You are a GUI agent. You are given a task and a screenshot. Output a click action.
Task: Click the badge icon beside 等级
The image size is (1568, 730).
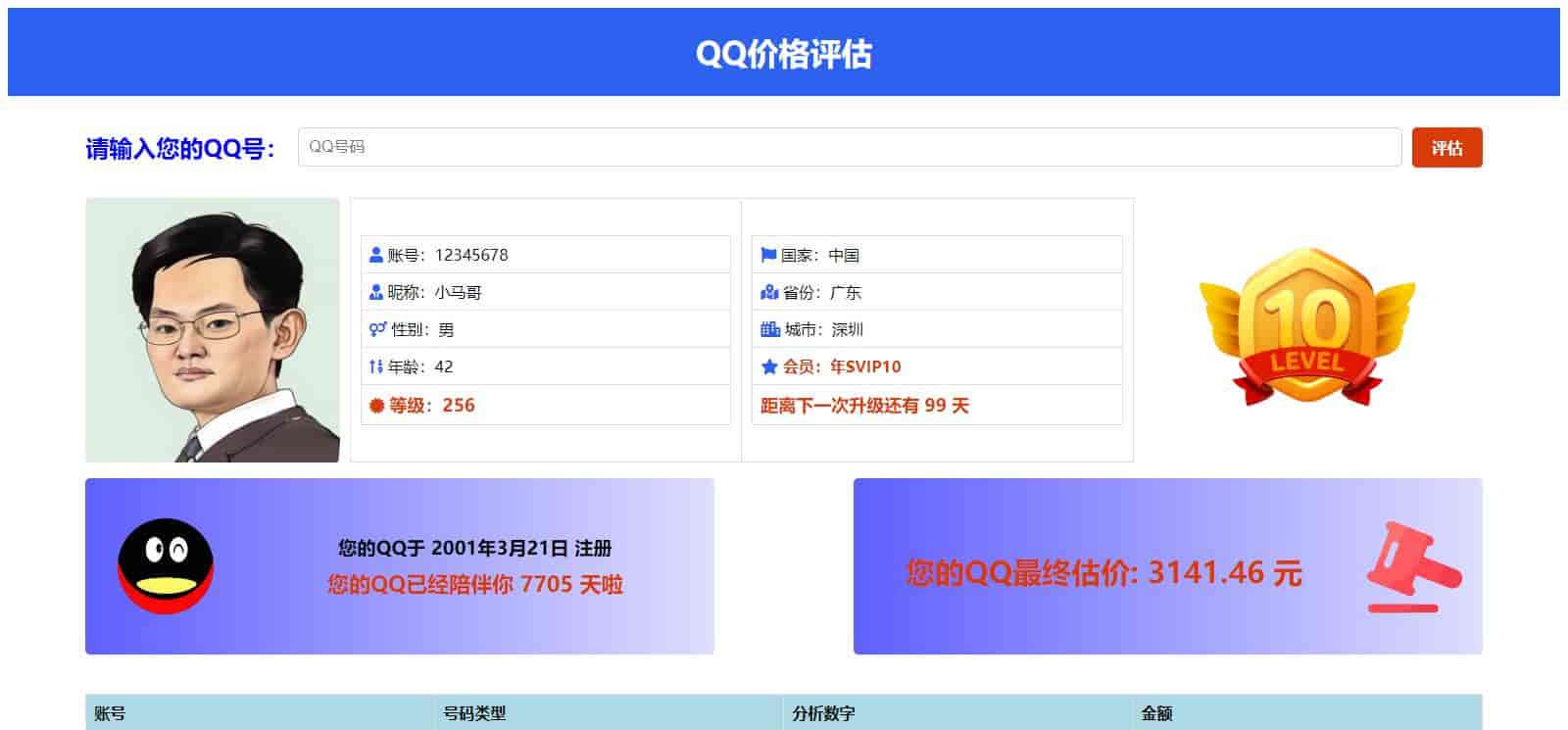(376, 405)
